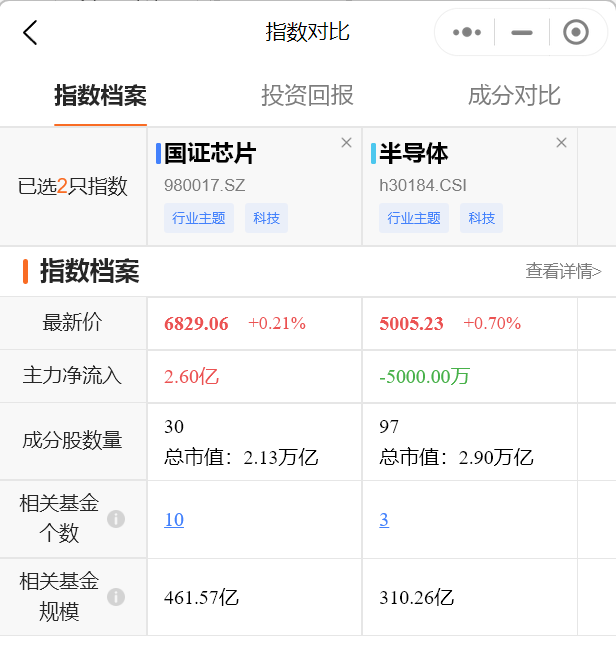Open the 半导体 index title

click(414, 153)
